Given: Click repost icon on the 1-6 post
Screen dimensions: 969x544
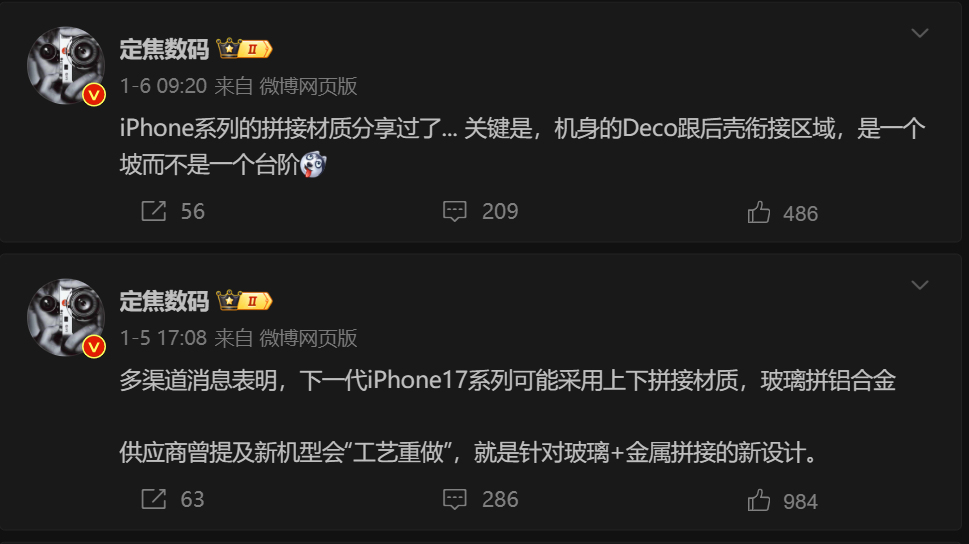Looking at the screenshot, I should pyautogui.click(x=154, y=211).
